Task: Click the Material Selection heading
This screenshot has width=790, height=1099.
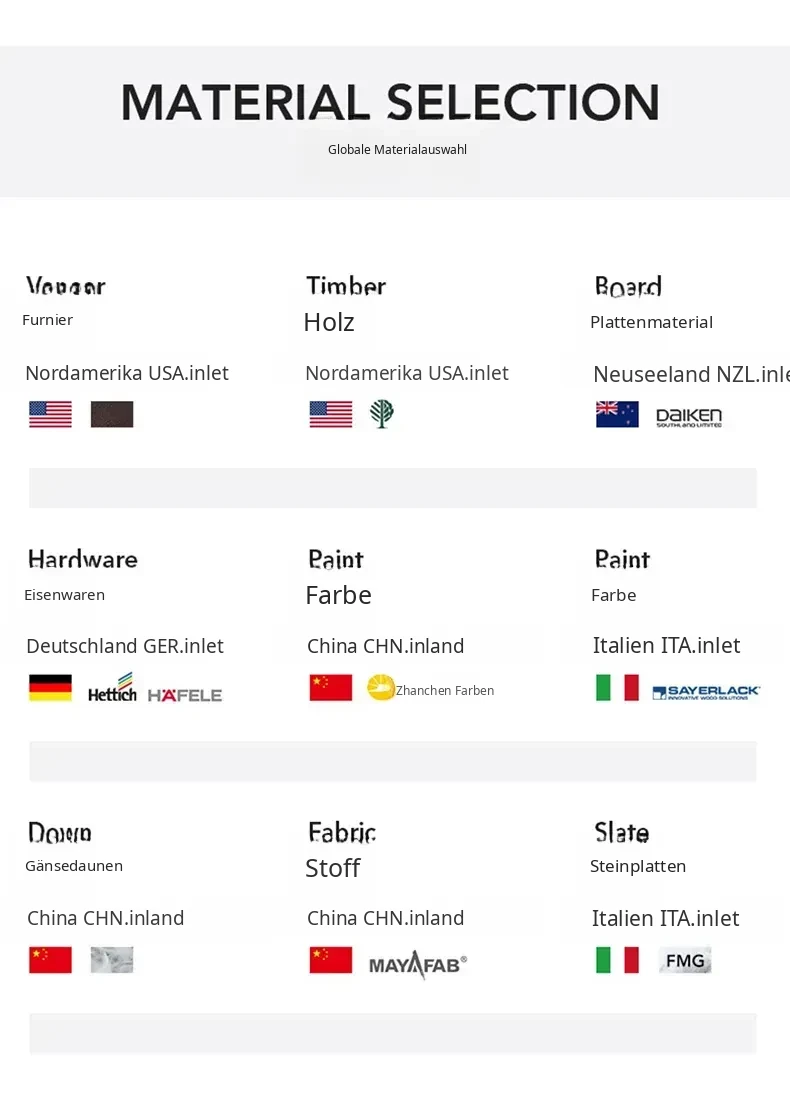Action: click(390, 102)
